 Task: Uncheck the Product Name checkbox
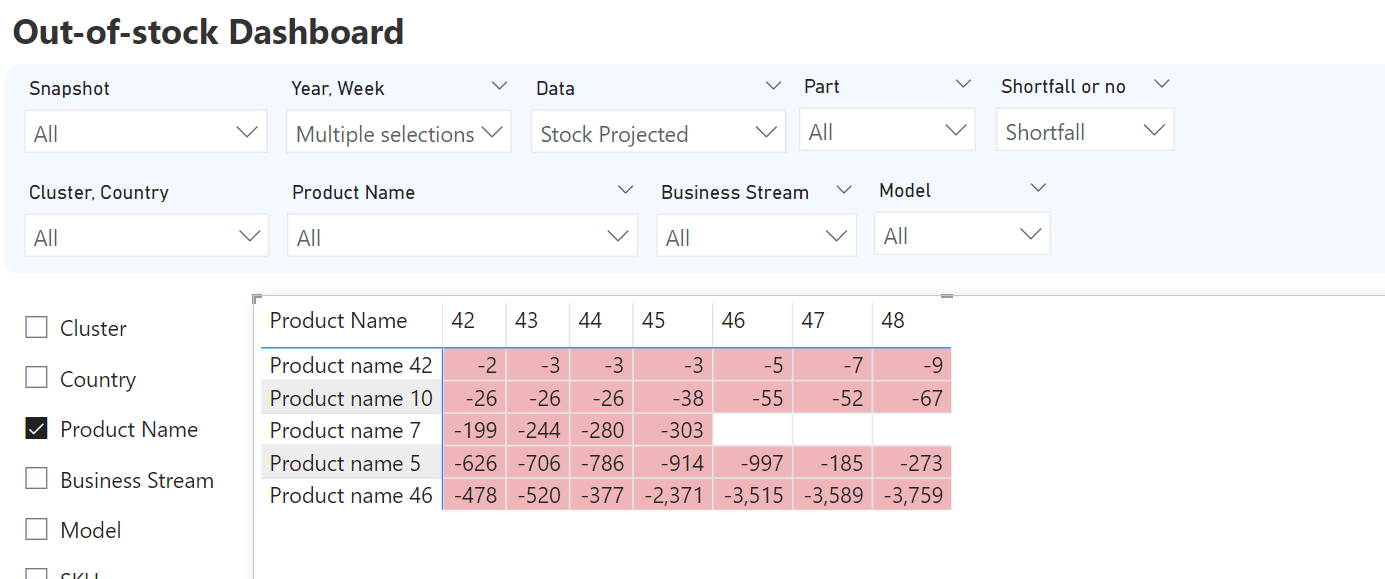pos(36,428)
